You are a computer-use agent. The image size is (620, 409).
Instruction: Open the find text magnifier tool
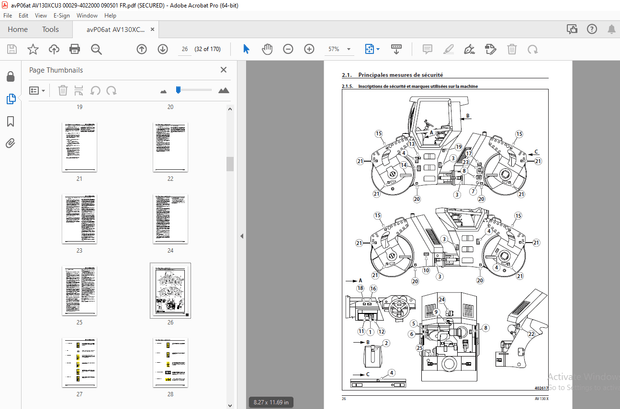point(96,49)
